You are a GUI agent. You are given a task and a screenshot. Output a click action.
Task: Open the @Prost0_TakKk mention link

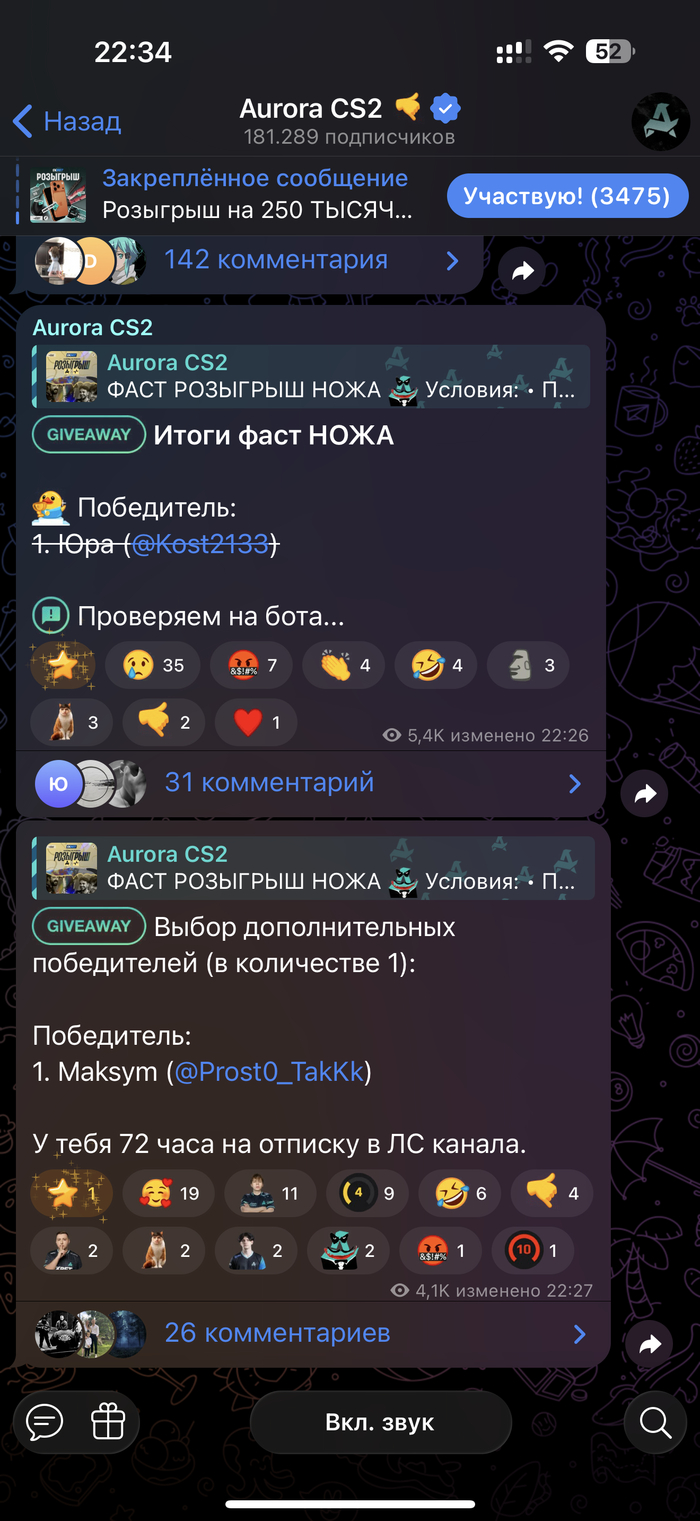[x=272, y=1072]
